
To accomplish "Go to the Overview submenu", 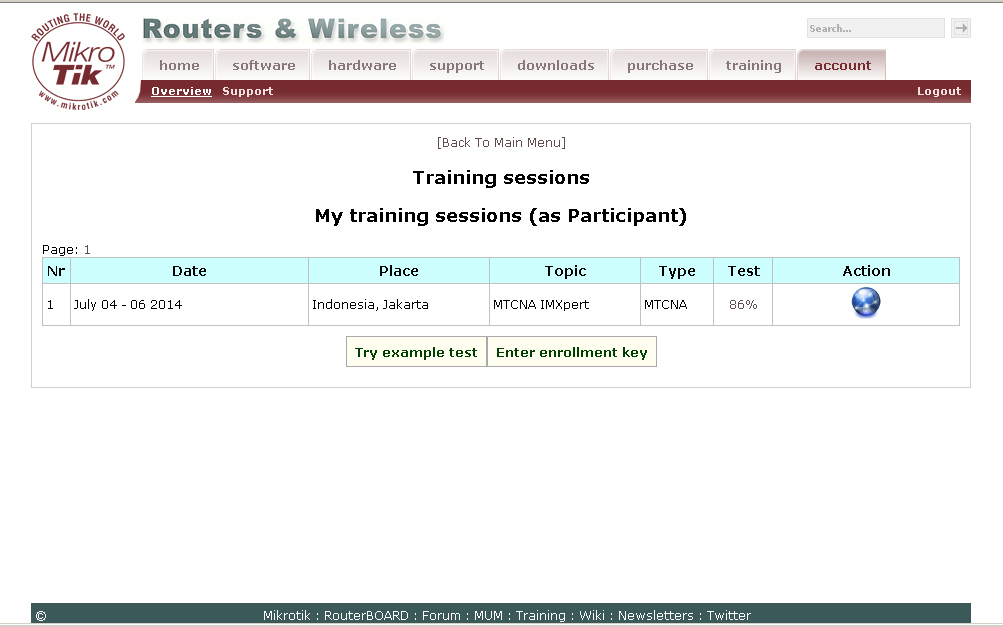I will coord(181,91).
